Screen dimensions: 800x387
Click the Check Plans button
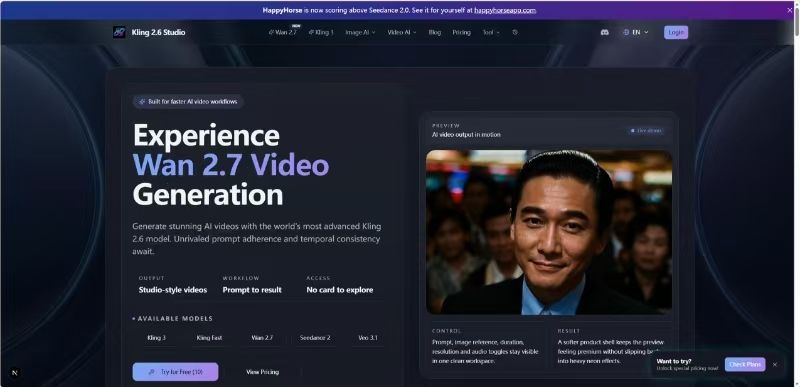[x=745, y=365]
